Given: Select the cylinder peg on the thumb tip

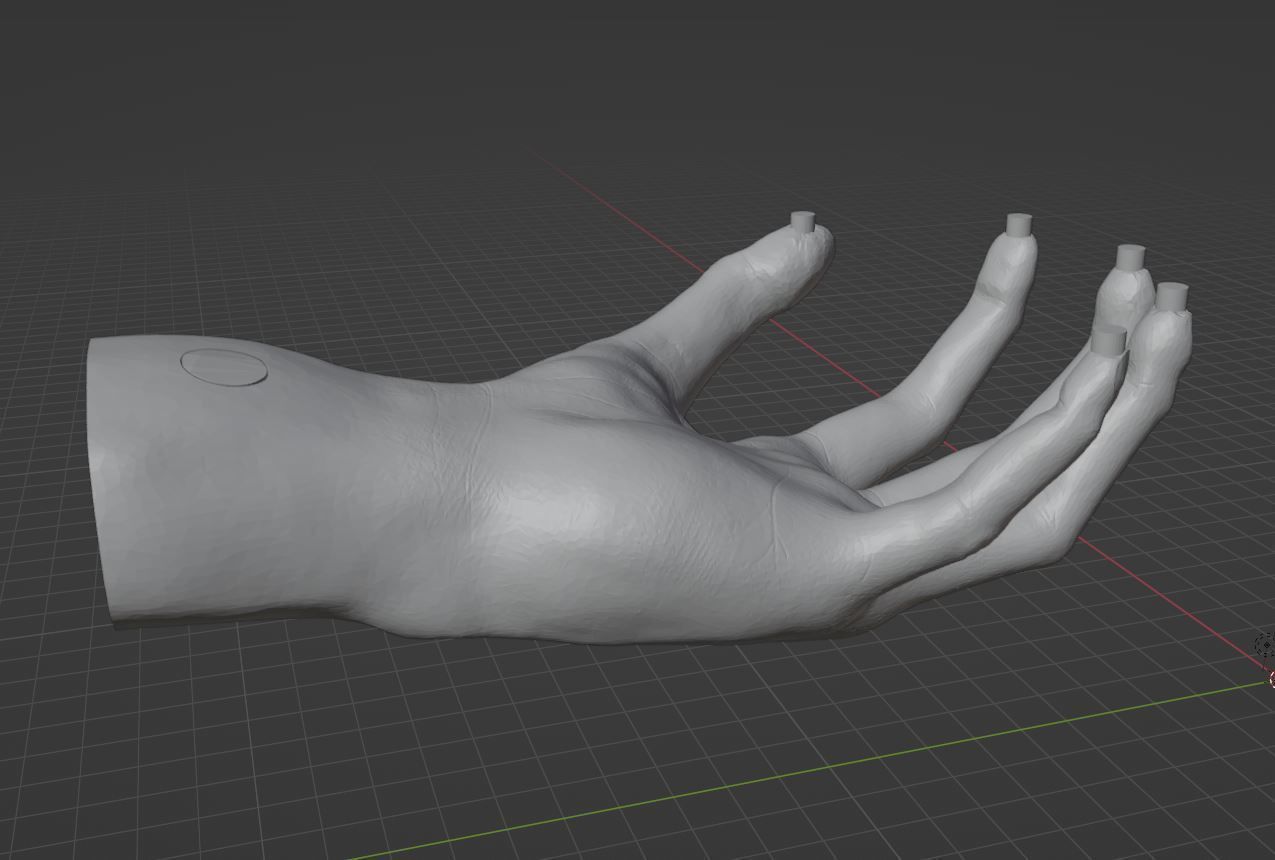Looking at the screenshot, I should (803, 221).
